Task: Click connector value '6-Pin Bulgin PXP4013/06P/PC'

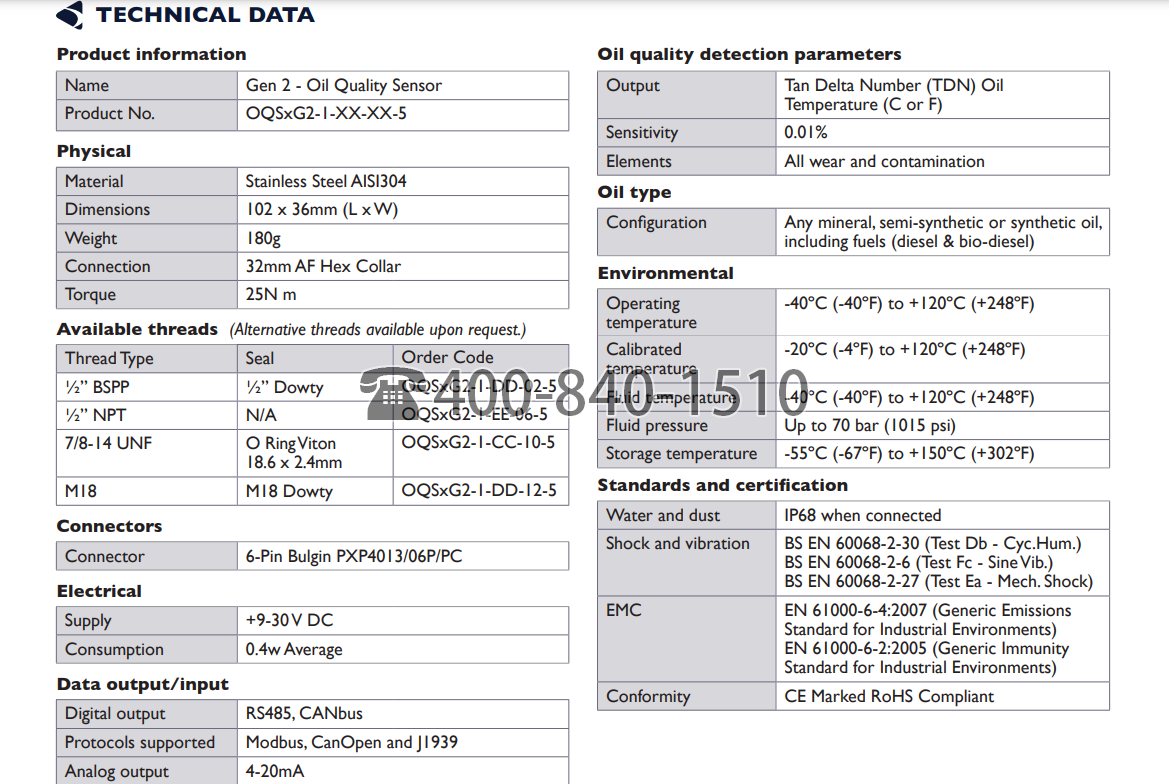Action: click(354, 556)
